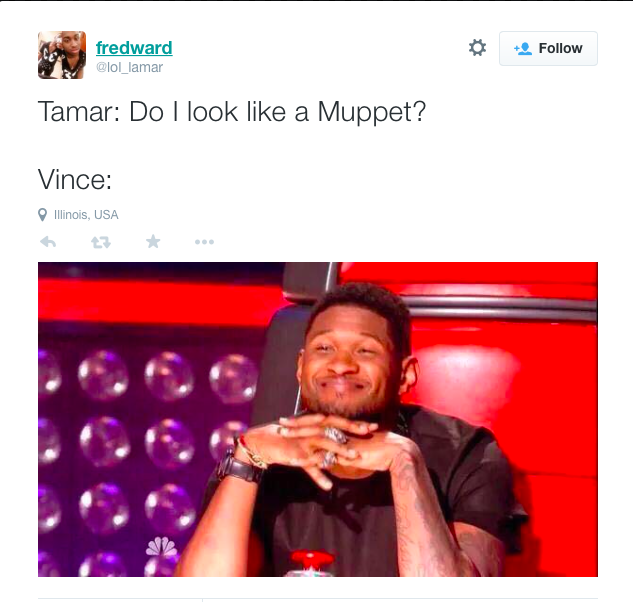
Task: Click the NBC peacock logo in photo
Action: [x=161, y=546]
